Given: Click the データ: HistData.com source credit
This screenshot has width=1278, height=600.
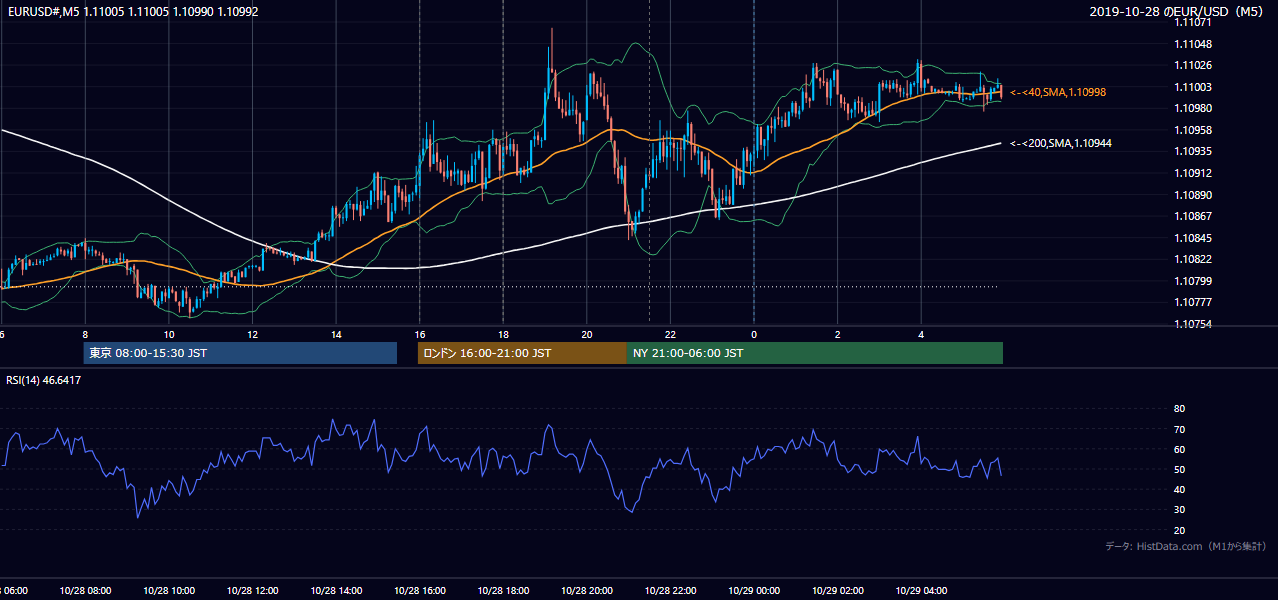Looking at the screenshot, I should pos(1186,546).
